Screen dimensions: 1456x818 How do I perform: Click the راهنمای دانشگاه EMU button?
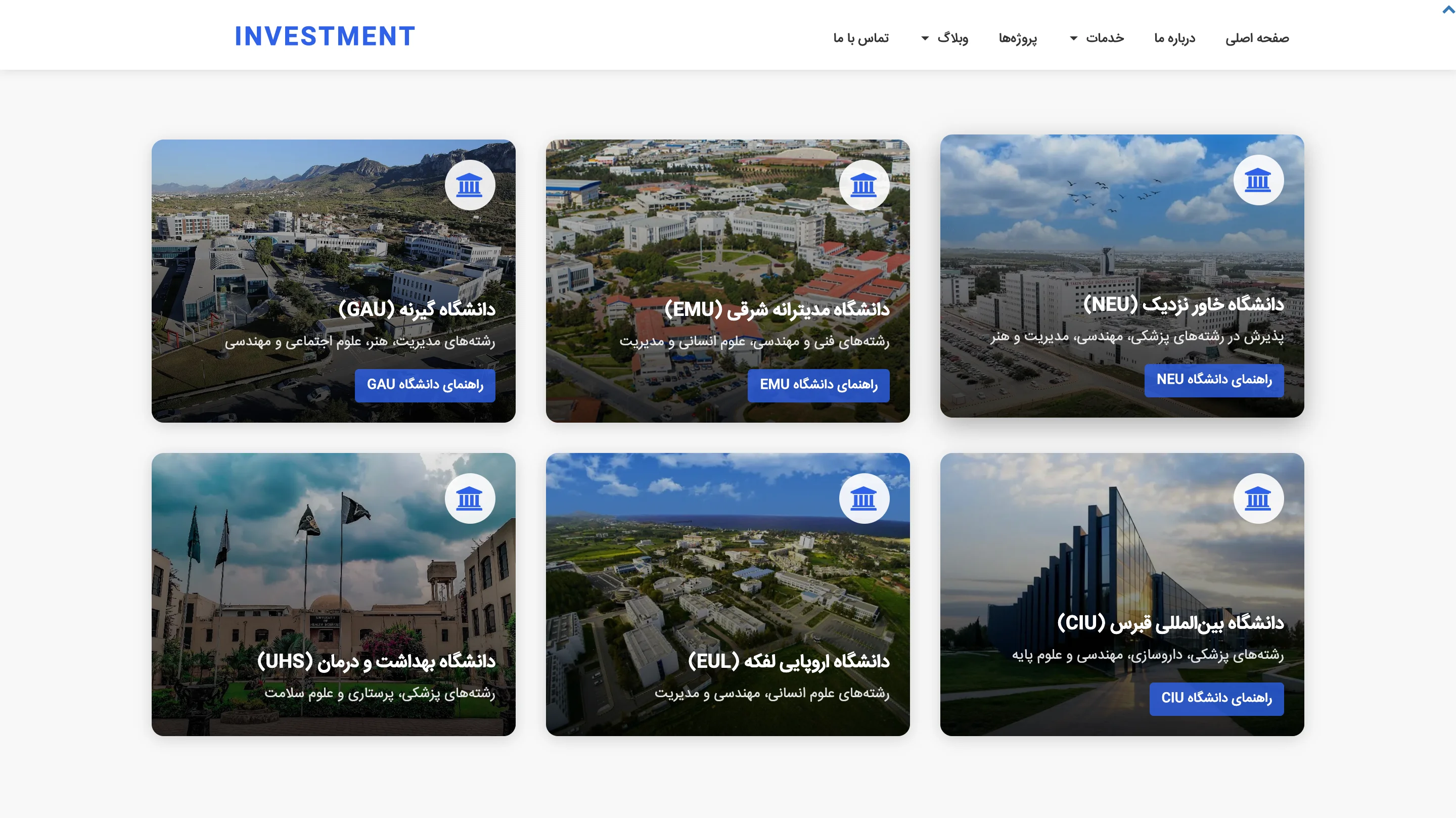pyautogui.click(x=818, y=385)
